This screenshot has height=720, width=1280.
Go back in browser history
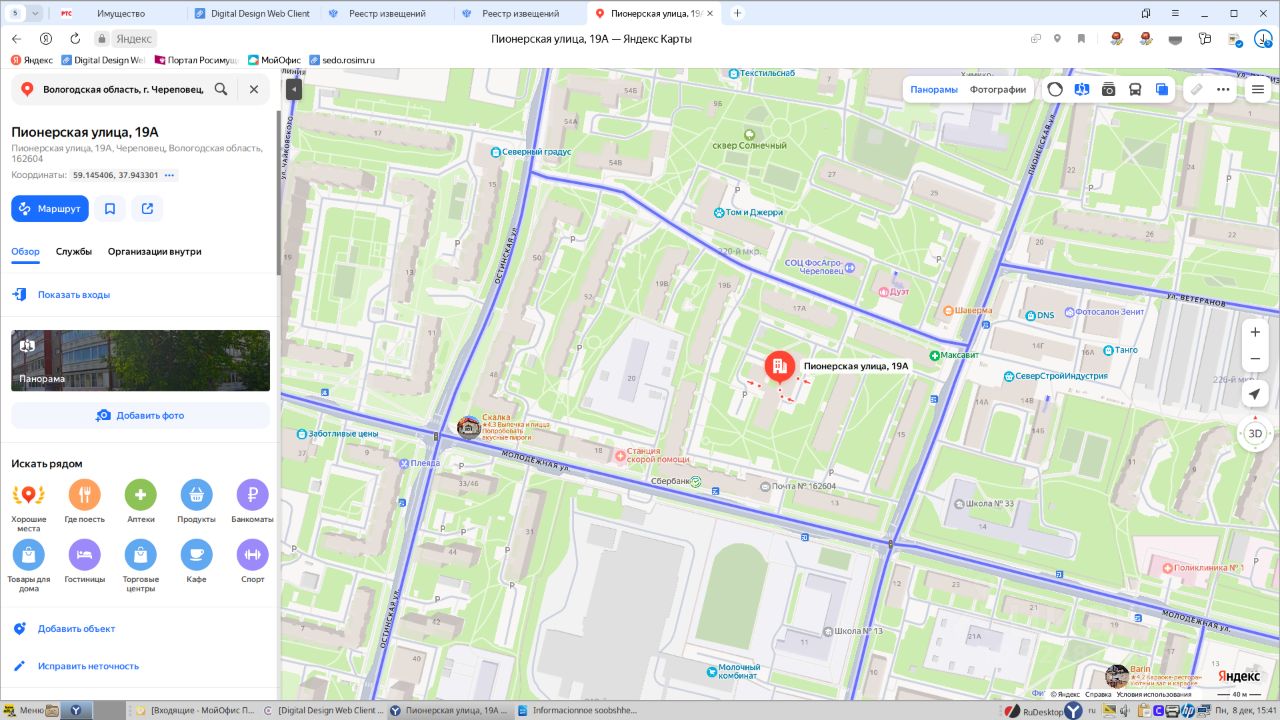coord(16,38)
